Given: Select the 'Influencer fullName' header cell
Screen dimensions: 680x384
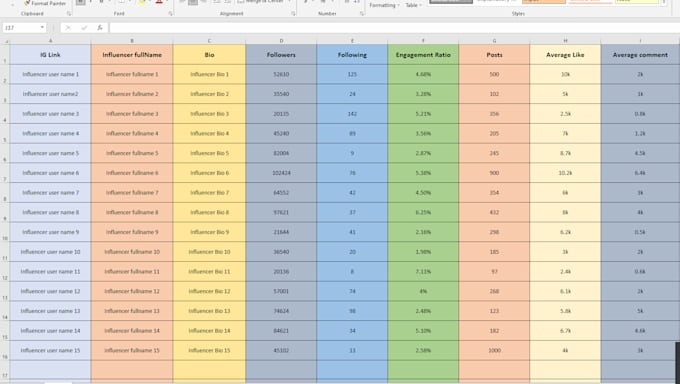Looking at the screenshot, I should pos(132,55).
